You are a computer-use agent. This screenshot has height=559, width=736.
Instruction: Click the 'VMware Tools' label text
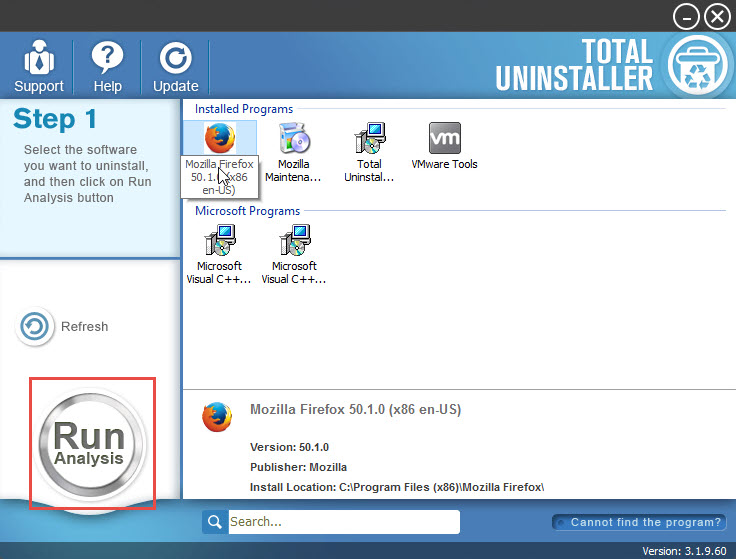[445, 164]
